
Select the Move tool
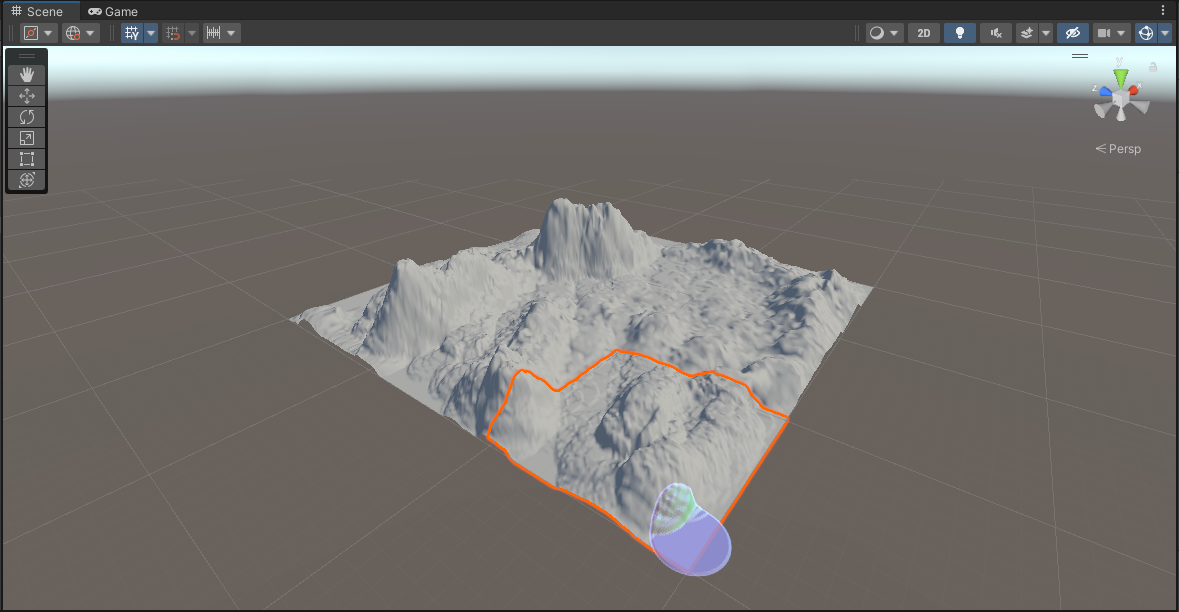27,96
